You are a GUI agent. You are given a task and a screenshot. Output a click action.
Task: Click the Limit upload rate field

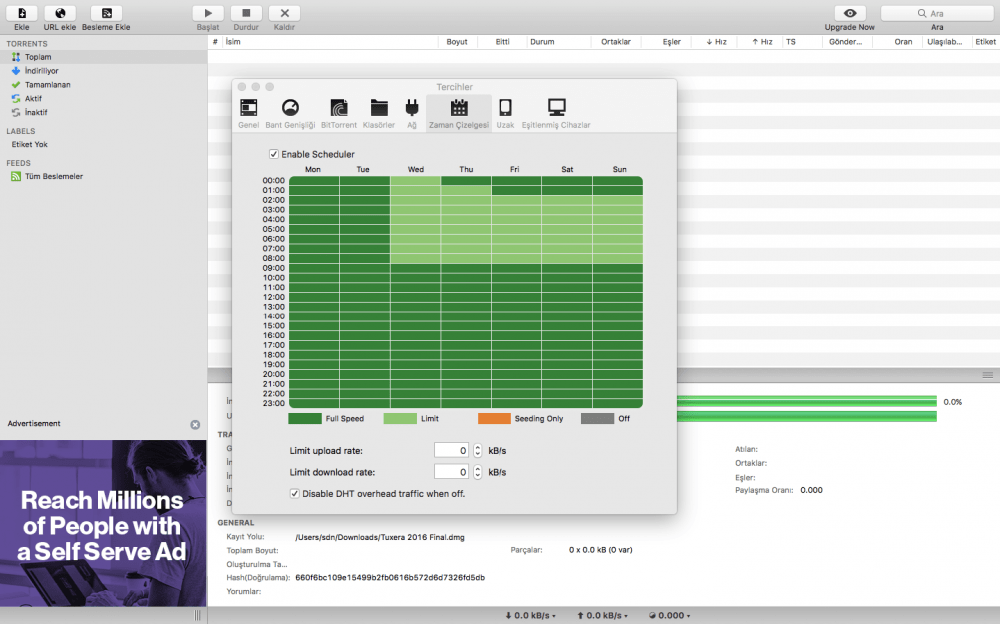[x=452, y=450]
